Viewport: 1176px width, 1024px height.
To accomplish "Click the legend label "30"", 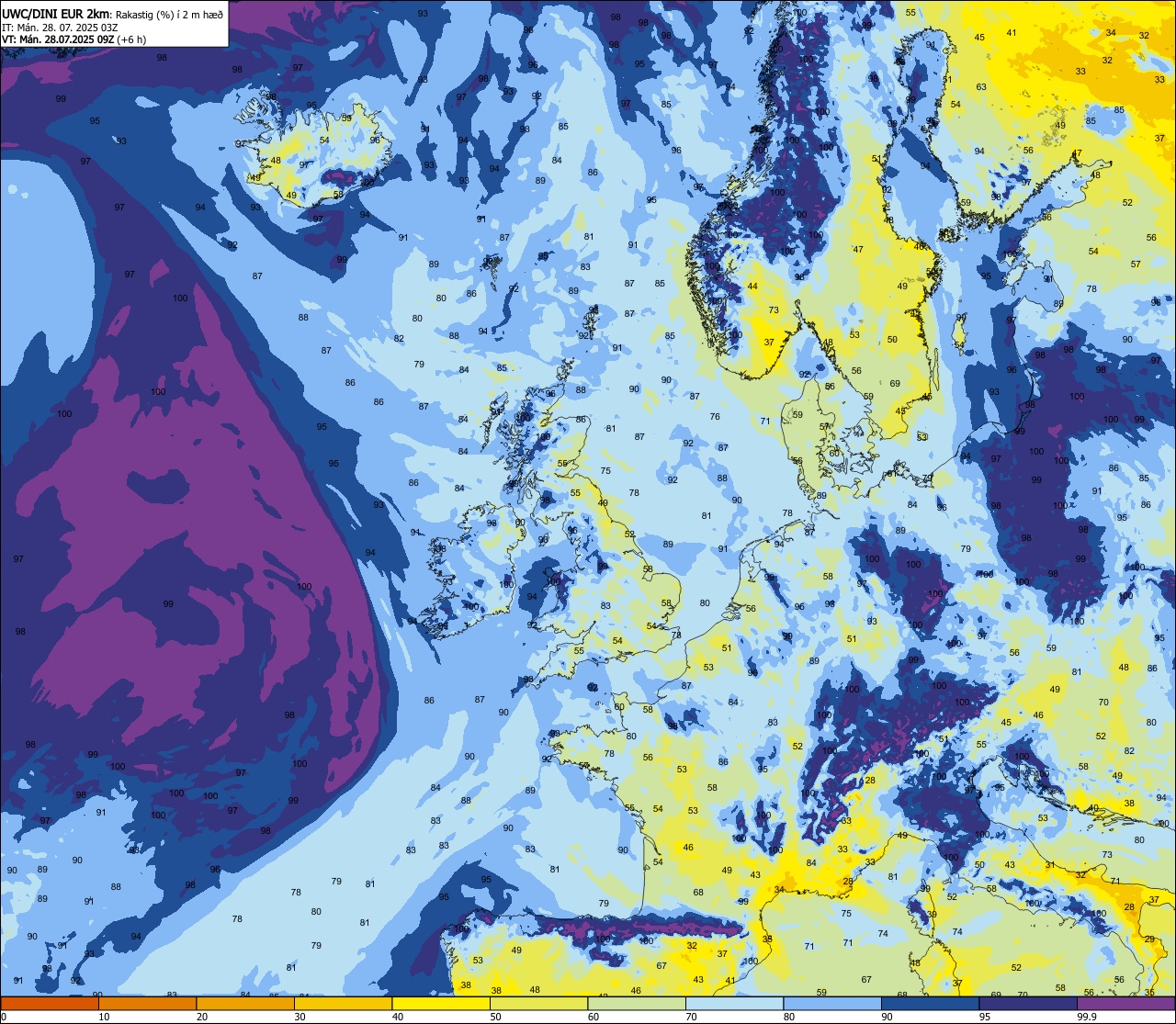I will pos(300,1017).
